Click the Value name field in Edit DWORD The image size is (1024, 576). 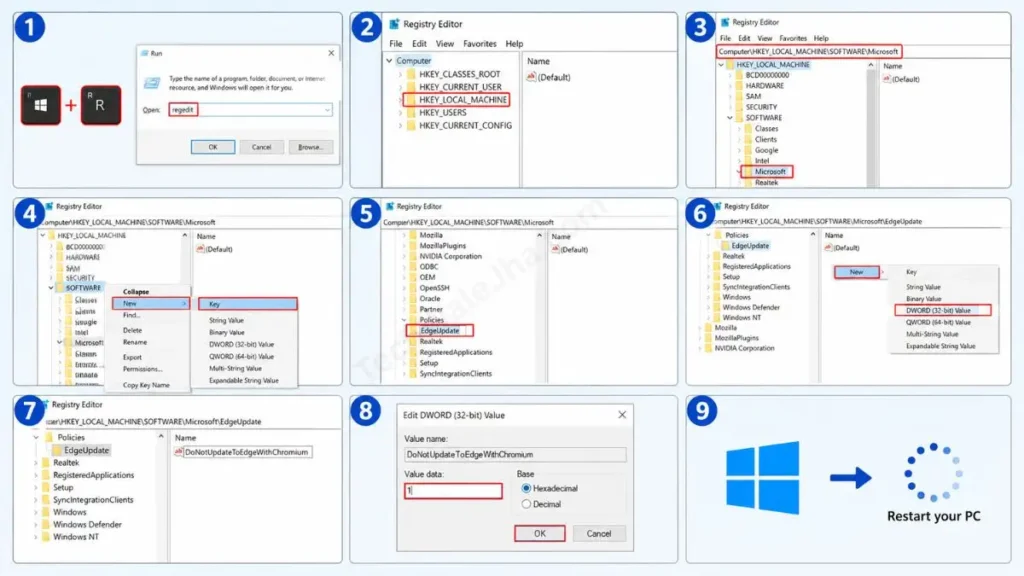[x=515, y=454]
